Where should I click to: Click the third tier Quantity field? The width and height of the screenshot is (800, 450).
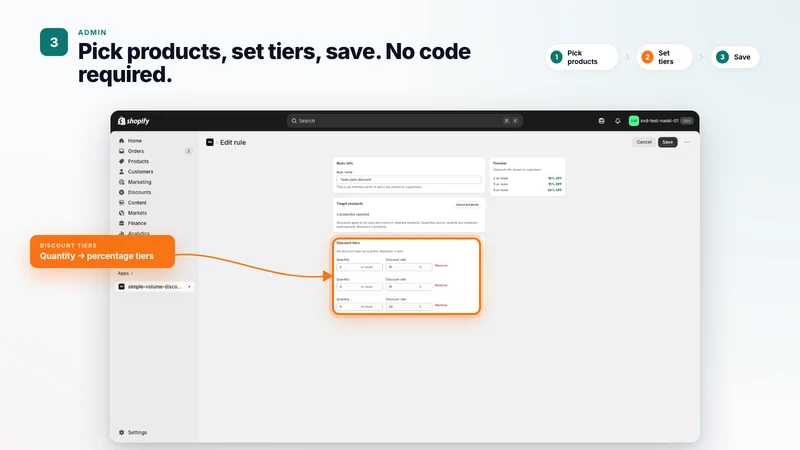pos(359,307)
